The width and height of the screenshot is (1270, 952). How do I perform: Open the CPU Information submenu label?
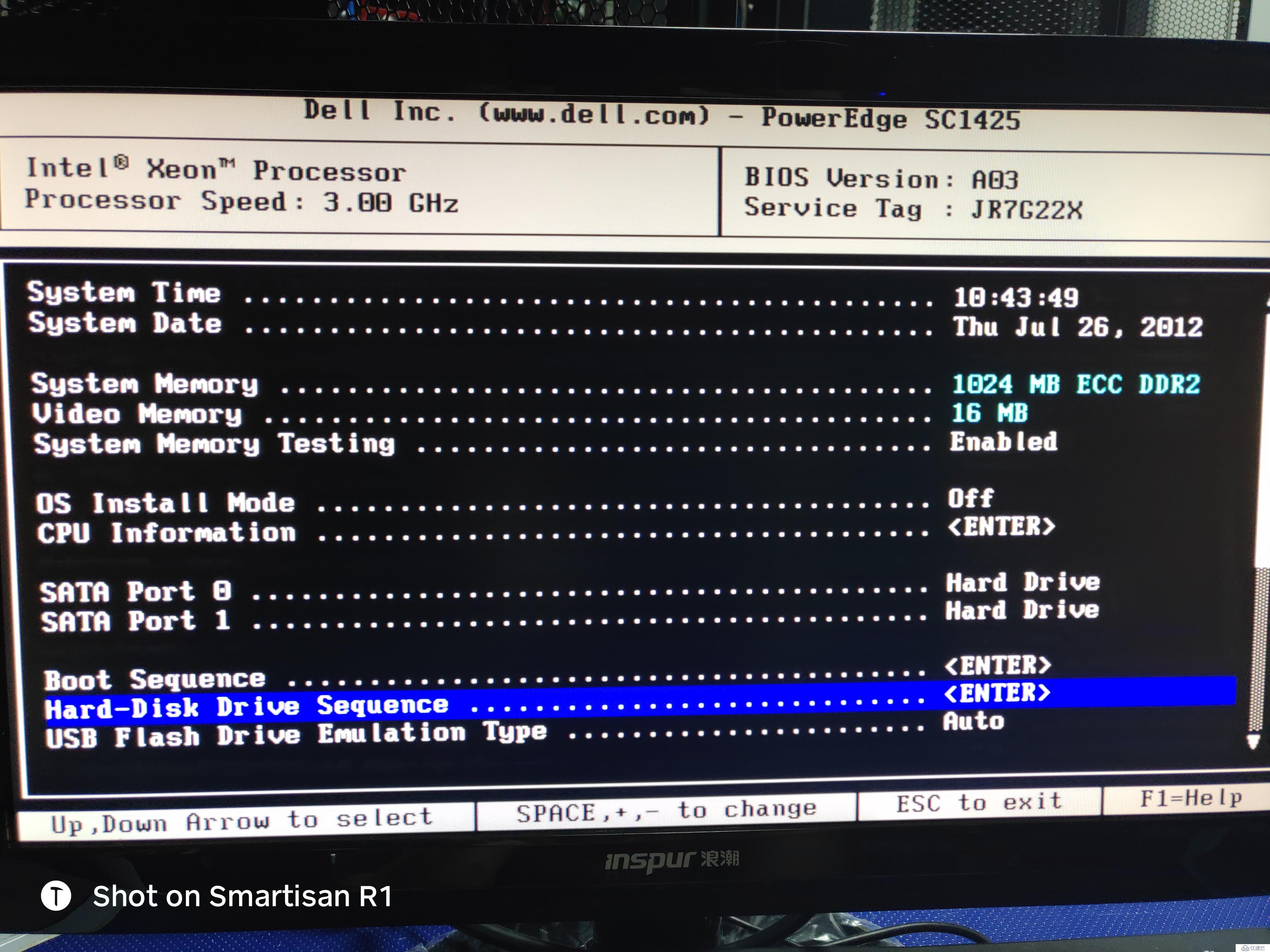(x=167, y=533)
